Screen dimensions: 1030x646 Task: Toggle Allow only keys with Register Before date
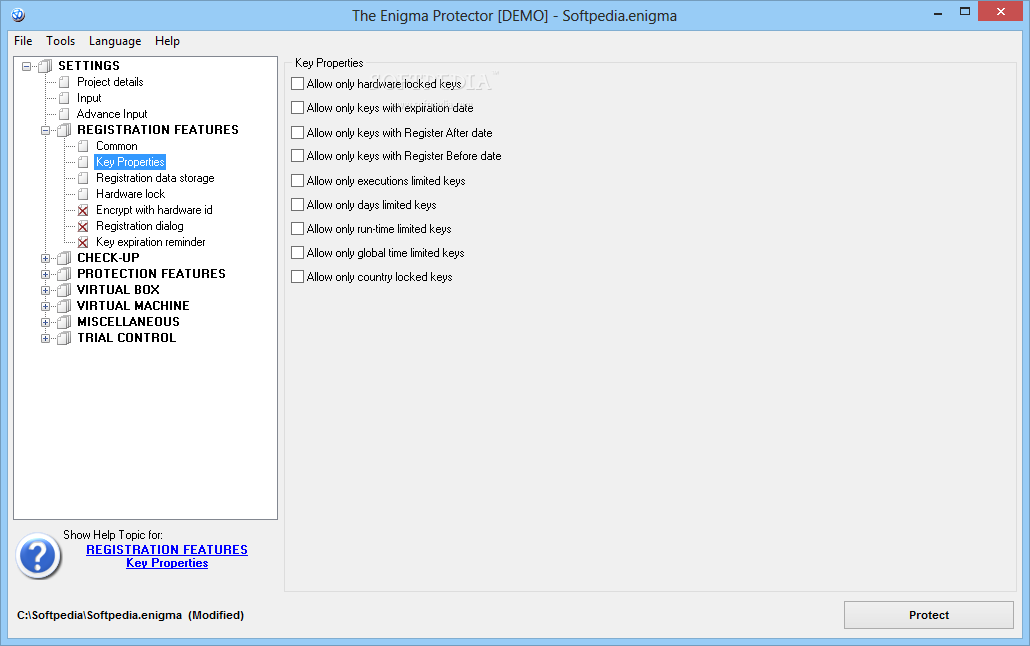pyautogui.click(x=298, y=156)
